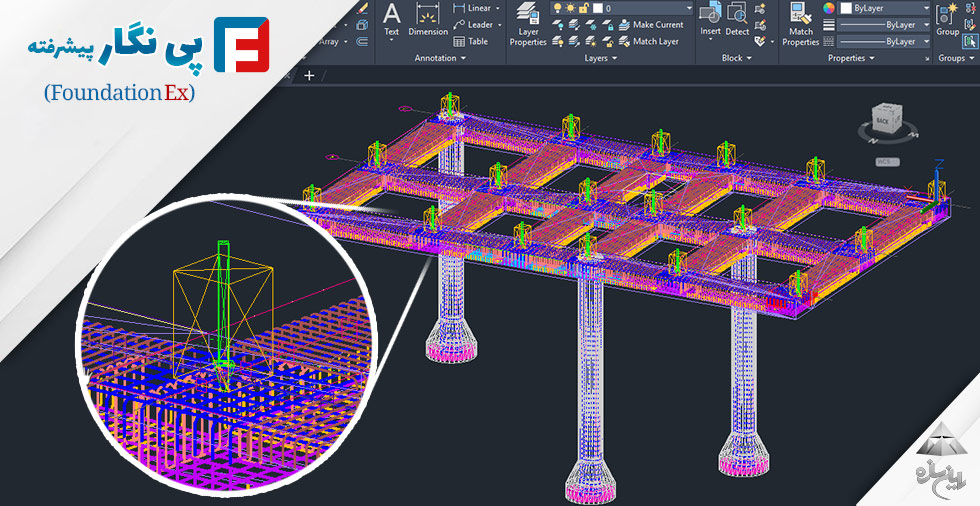This screenshot has height=506, width=980.
Task: Click the Dimension tool icon
Action: coord(428,20)
